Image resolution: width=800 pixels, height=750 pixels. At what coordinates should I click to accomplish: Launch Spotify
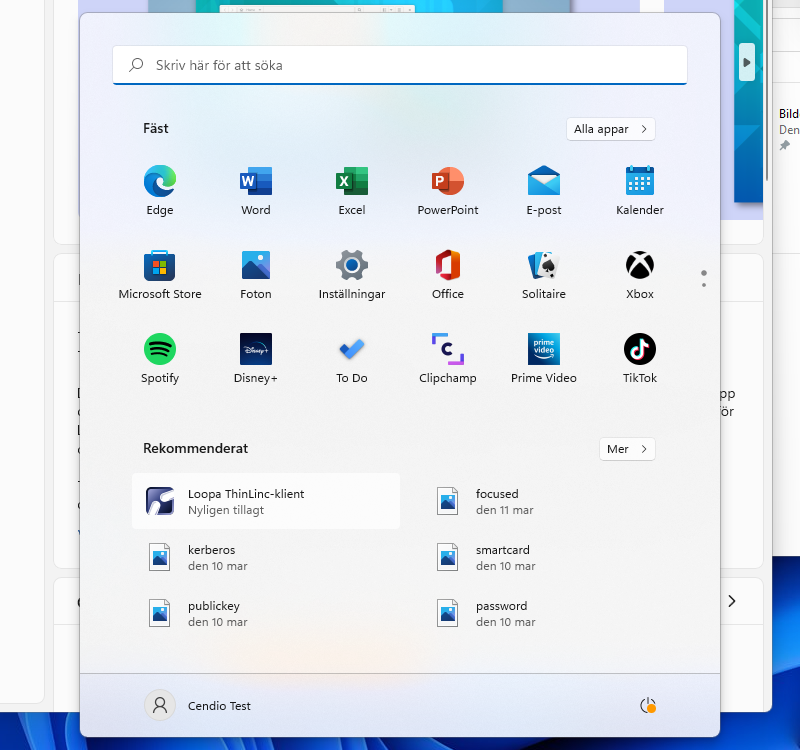pos(160,359)
